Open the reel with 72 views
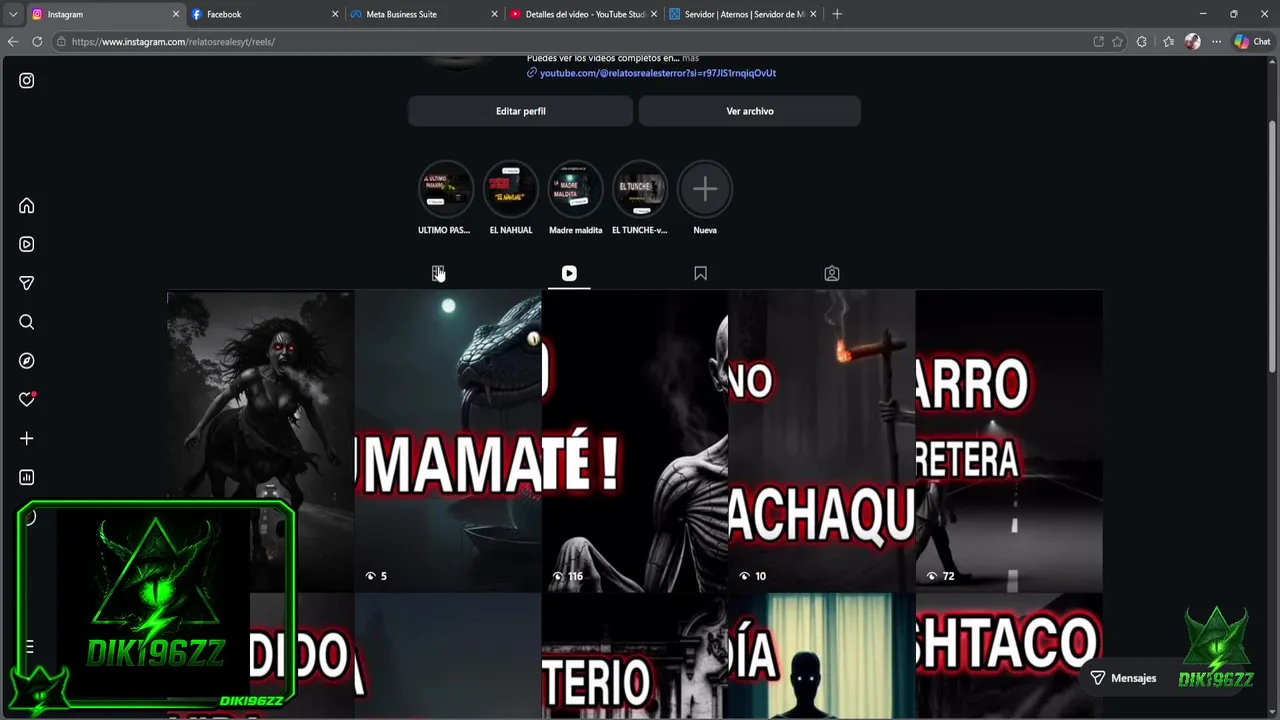1280x720 pixels. point(1009,441)
